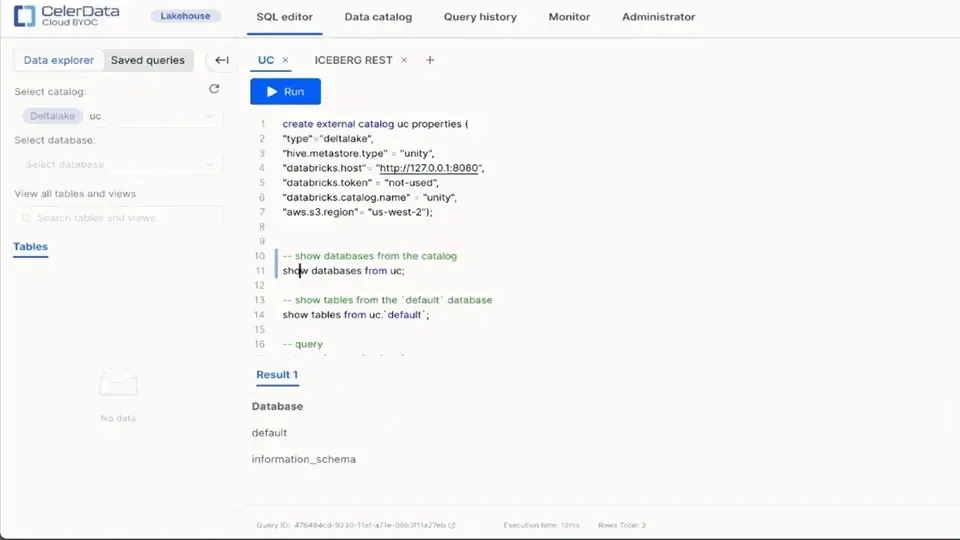Switch to Saved queries view
This screenshot has height=540, width=960.
[147, 60]
